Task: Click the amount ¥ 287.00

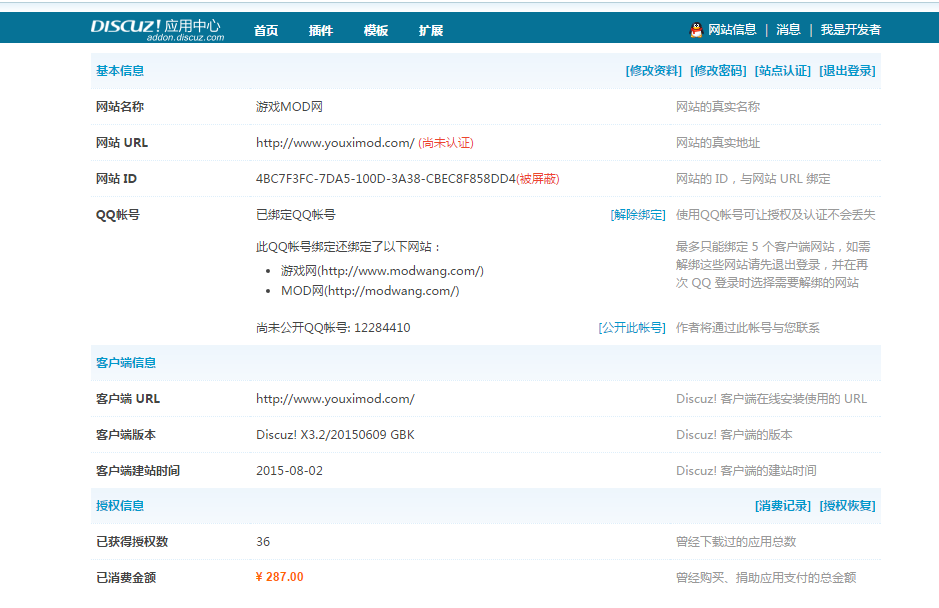Action: (280, 577)
